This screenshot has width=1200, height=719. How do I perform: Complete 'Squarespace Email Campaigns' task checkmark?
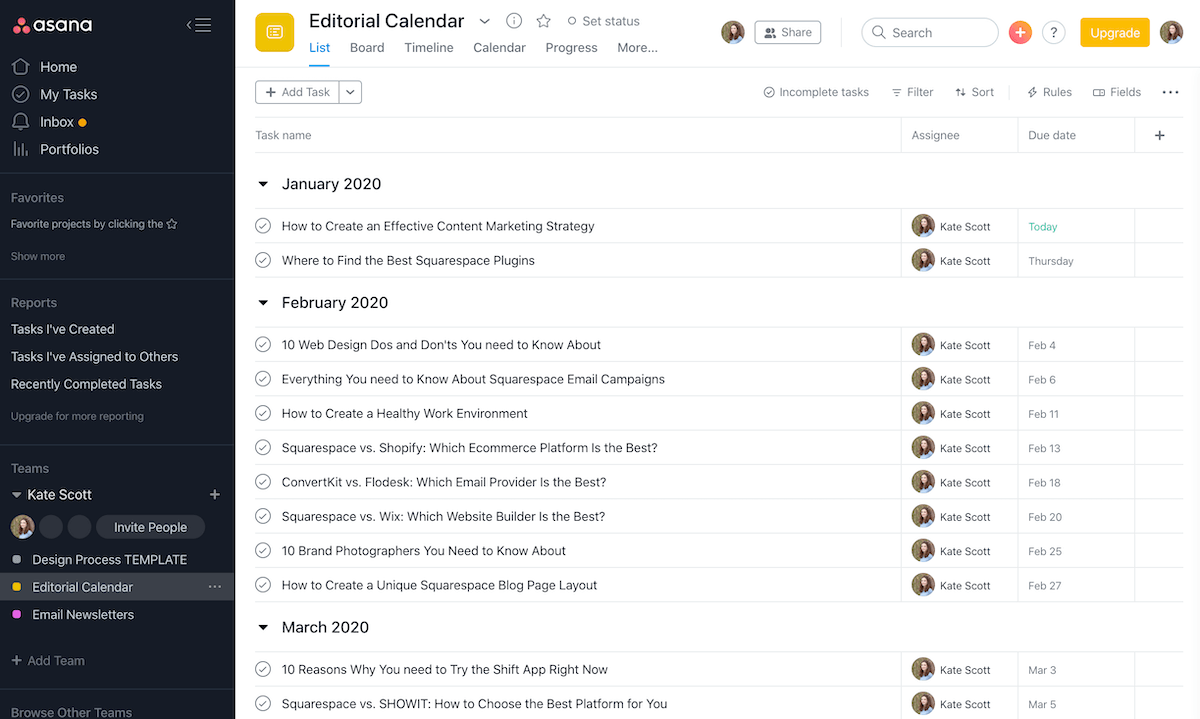pyautogui.click(x=263, y=379)
